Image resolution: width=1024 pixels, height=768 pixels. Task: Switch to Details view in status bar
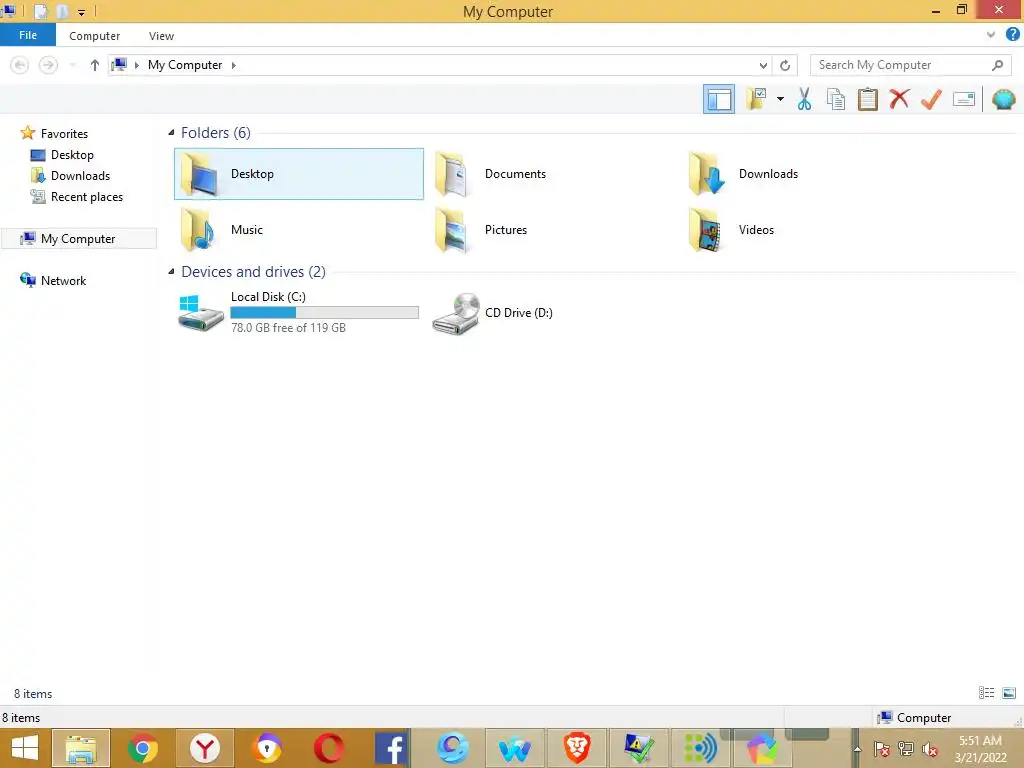click(x=986, y=693)
